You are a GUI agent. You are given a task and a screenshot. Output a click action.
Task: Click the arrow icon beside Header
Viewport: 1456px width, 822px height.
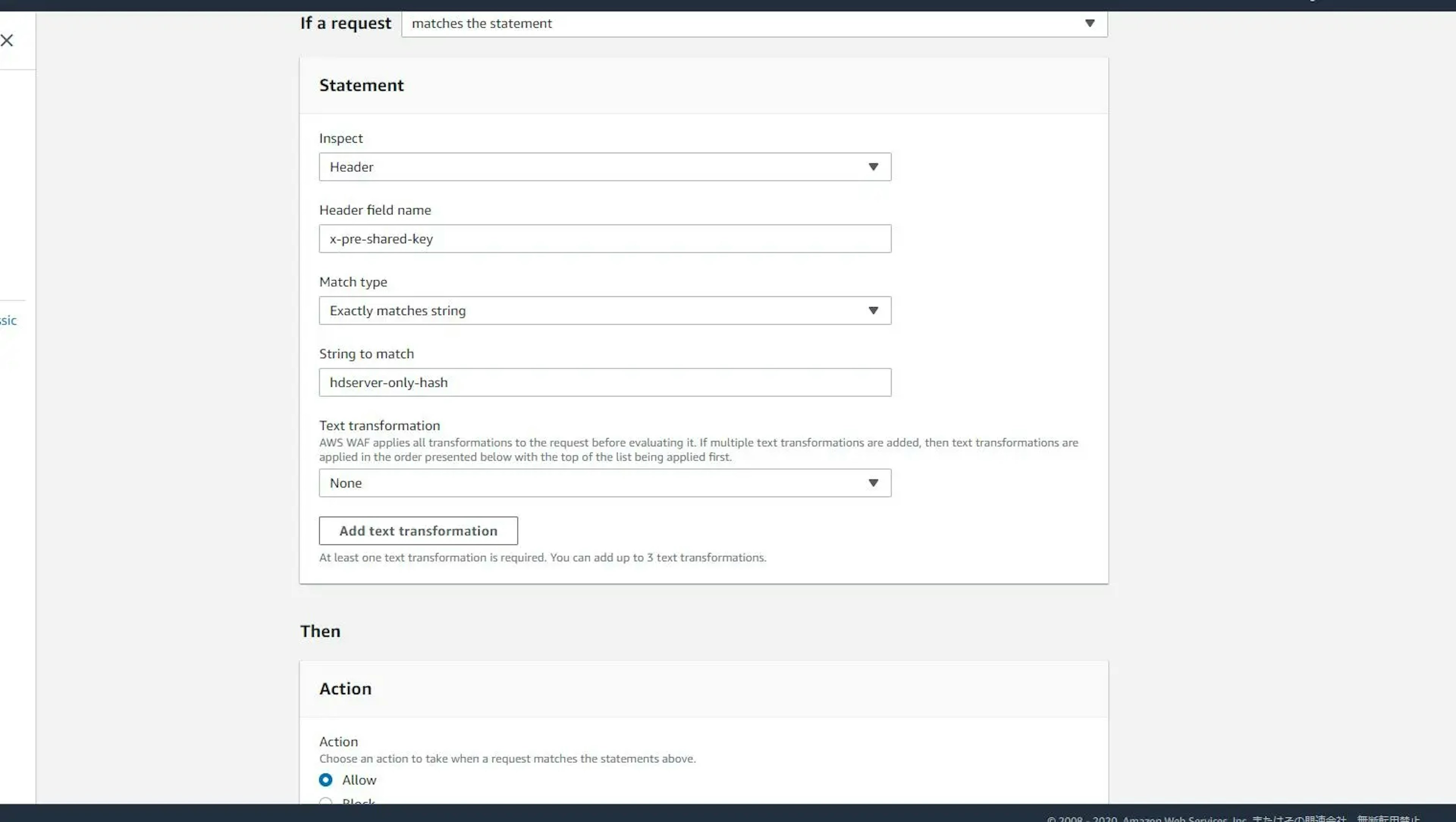pos(873,167)
